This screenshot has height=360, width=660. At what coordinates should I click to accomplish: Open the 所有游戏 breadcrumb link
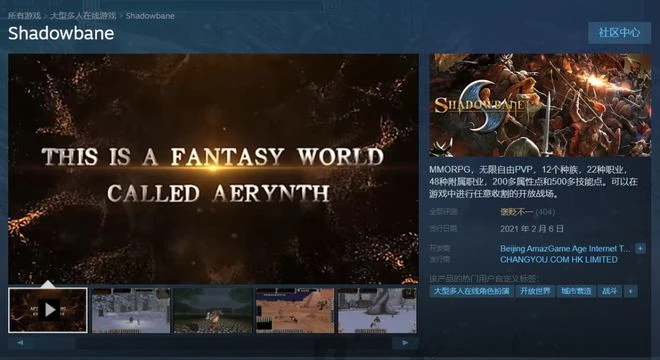(24, 16)
